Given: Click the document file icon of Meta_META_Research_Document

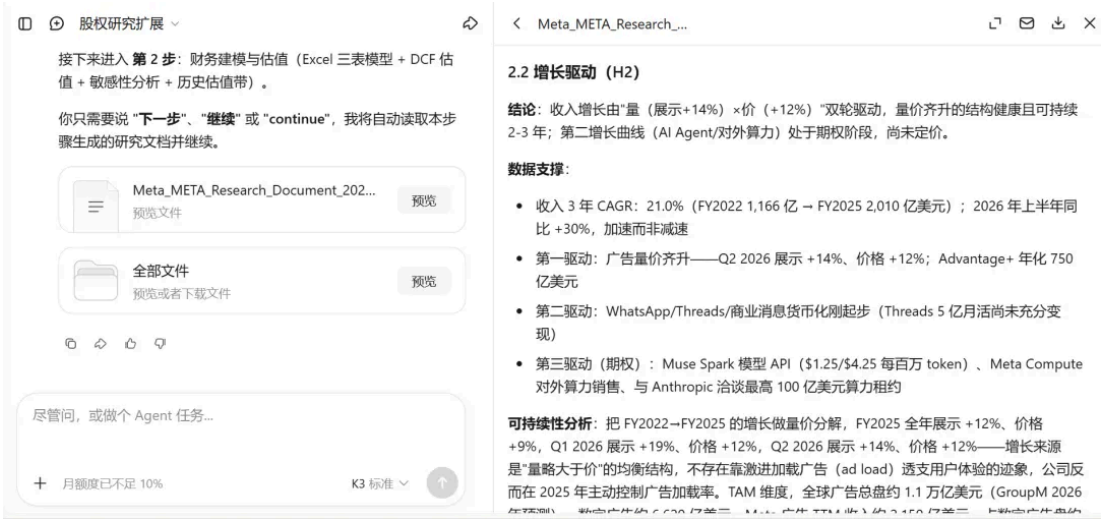Looking at the screenshot, I should [x=96, y=205].
